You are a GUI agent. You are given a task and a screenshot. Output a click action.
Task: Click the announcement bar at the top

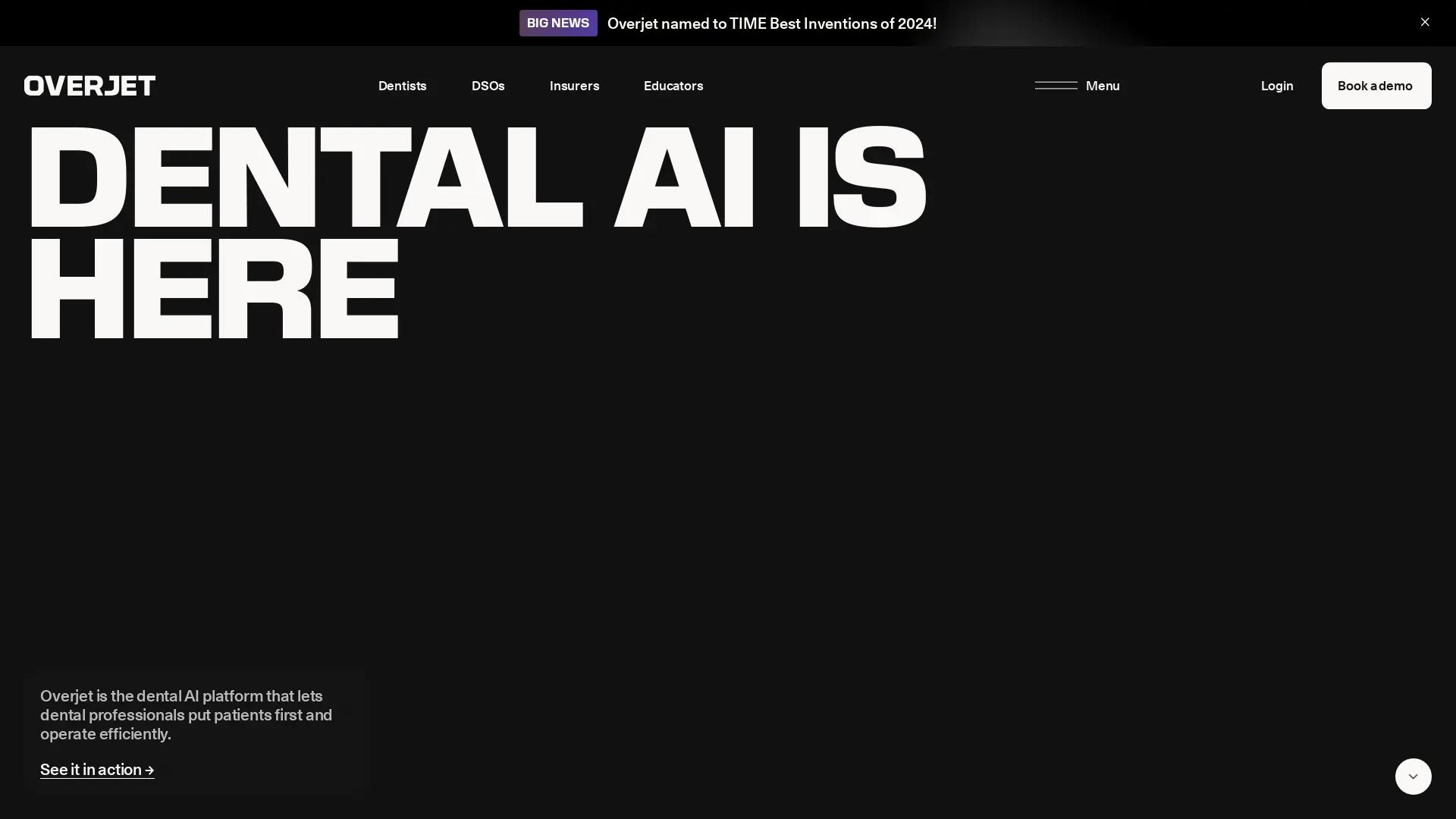click(728, 23)
